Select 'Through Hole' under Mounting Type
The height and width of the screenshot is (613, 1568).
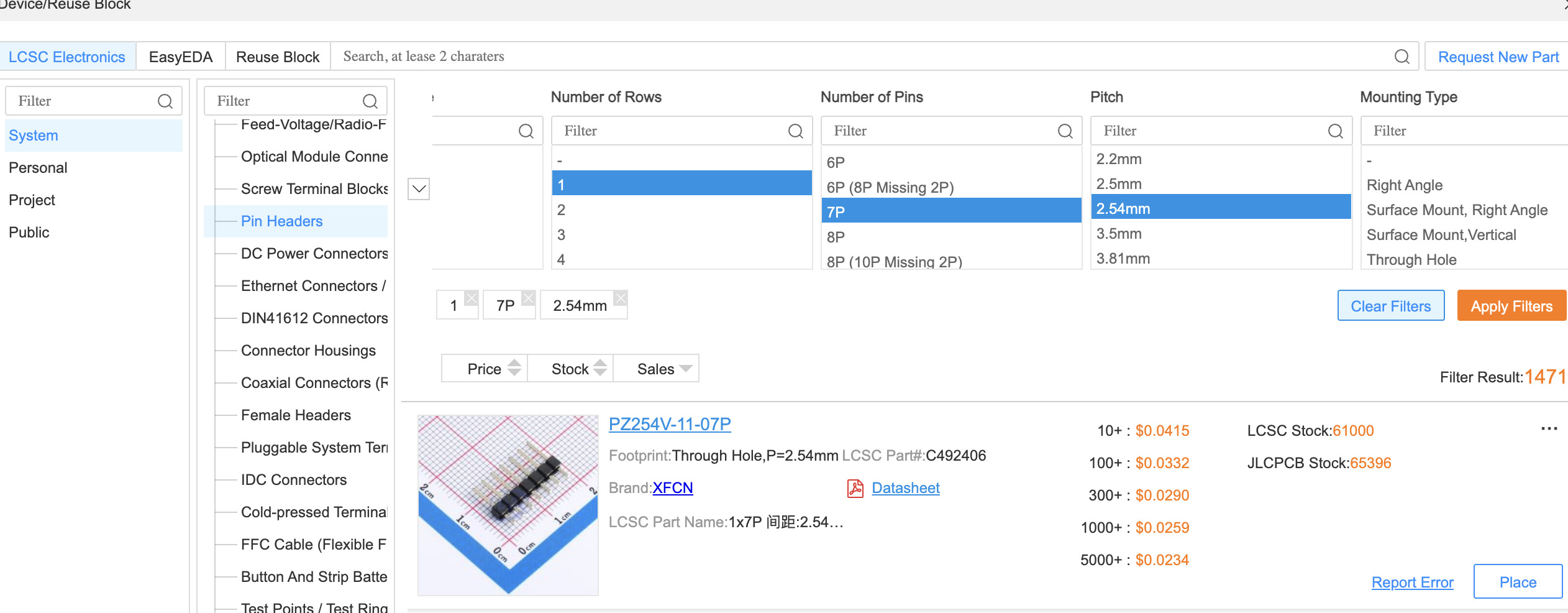1411,259
